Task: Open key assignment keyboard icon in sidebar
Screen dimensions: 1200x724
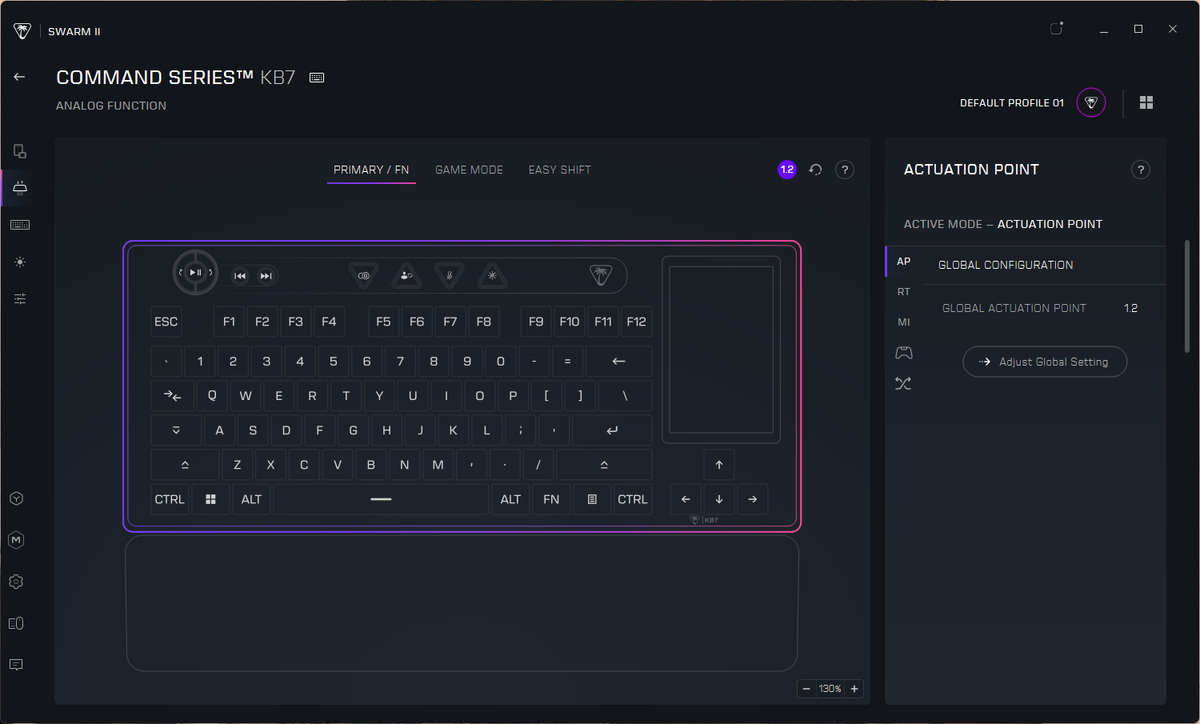Action: coord(19,225)
